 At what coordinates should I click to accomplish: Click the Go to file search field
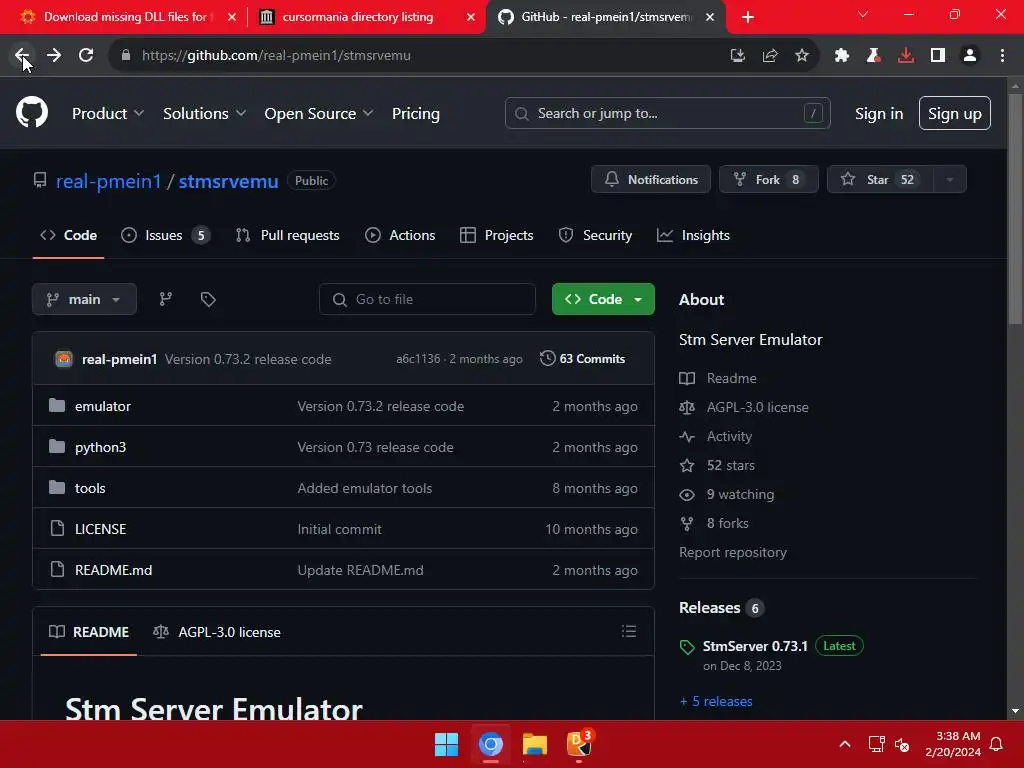427,299
